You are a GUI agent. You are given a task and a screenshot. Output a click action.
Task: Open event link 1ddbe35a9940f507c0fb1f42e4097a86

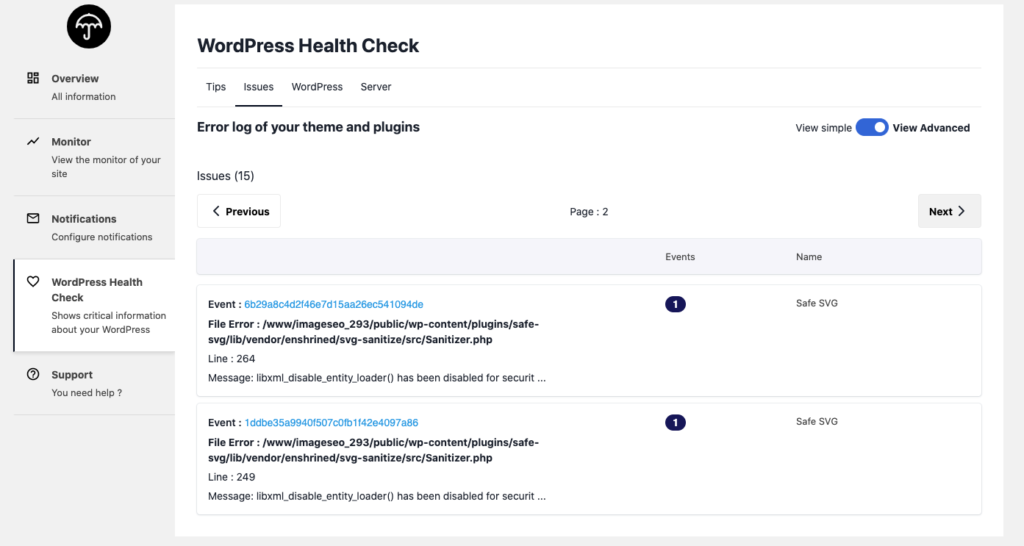[331, 423]
